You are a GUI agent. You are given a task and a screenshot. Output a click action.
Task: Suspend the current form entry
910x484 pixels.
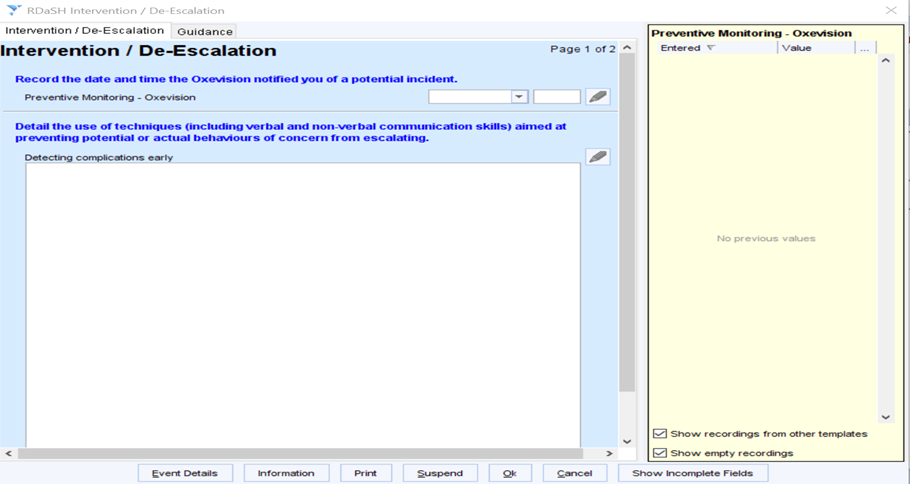click(x=440, y=473)
